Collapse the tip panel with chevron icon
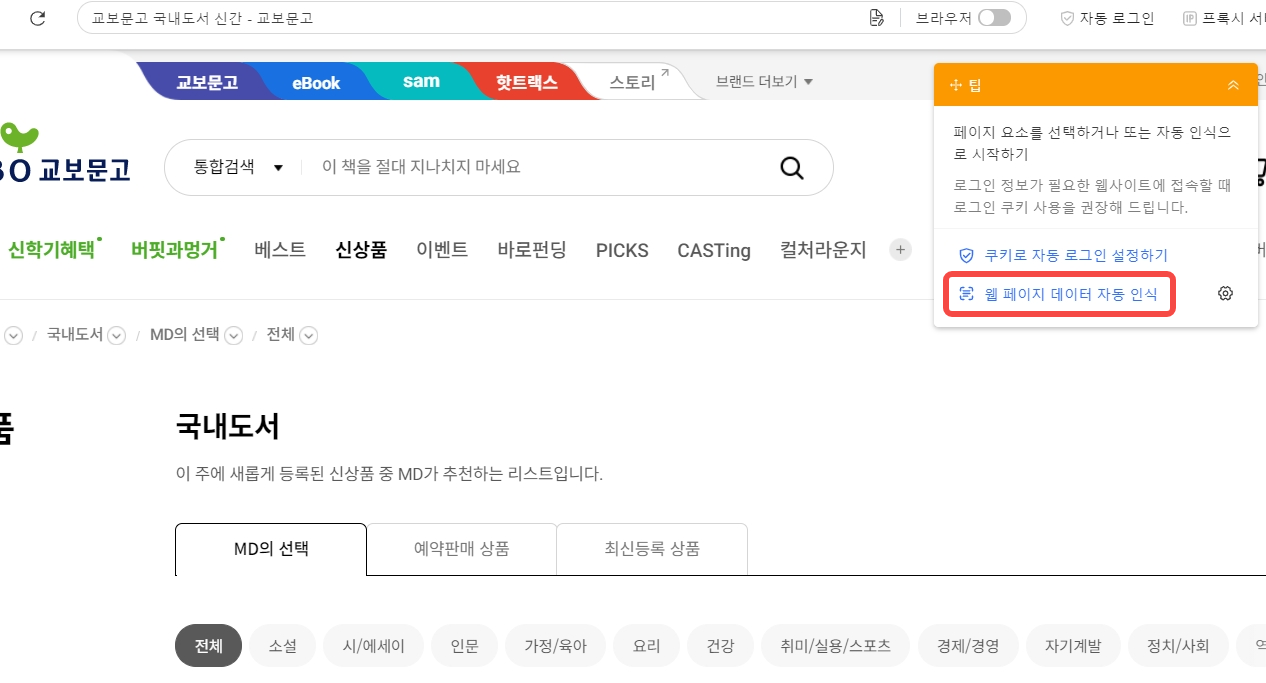Screen dimensions: 1266x683 (1233, 85)
